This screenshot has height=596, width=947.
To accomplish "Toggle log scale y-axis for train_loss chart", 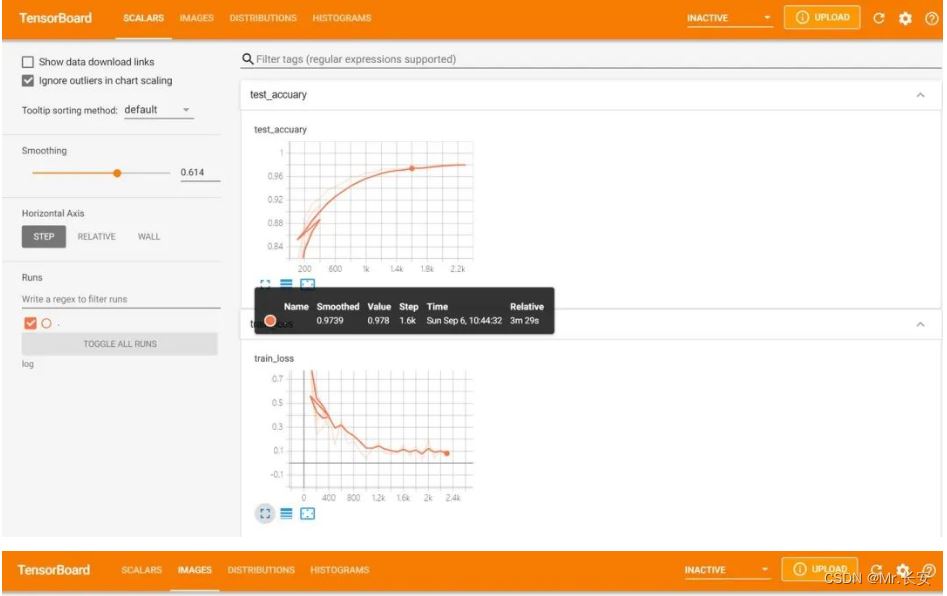I will click(x=286, y=513).
